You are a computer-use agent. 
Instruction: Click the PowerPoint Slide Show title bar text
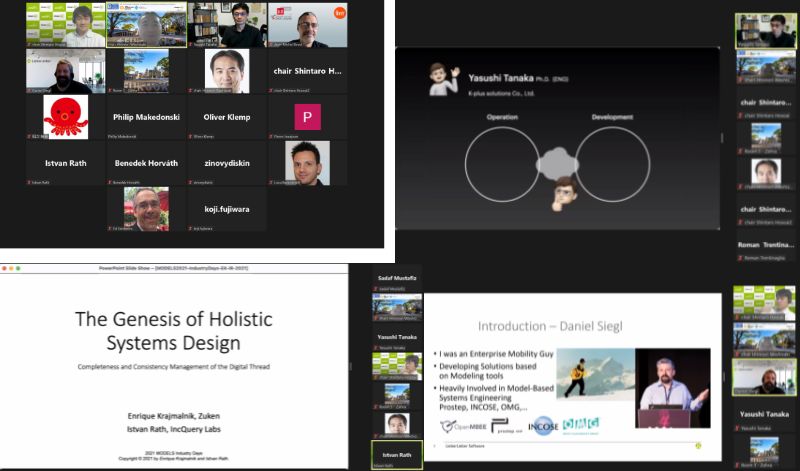tap(173, 268)
